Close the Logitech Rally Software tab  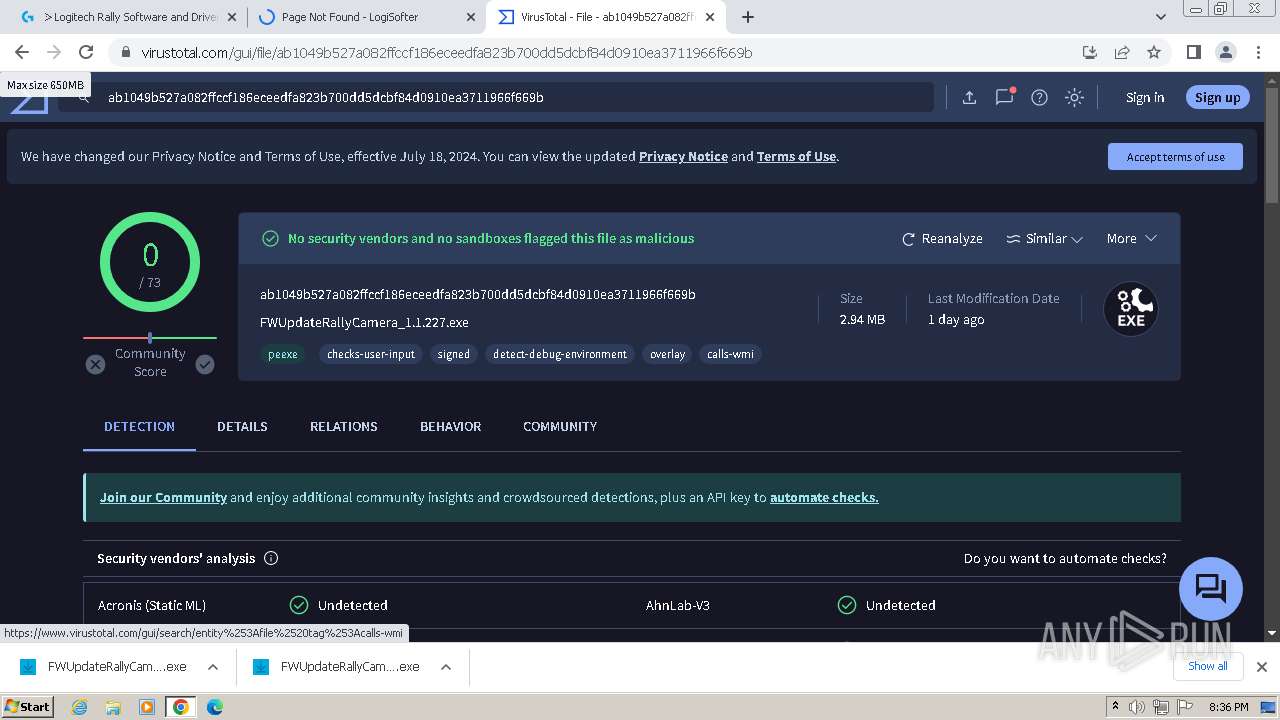pyautogui.click(x=232, y=17)
